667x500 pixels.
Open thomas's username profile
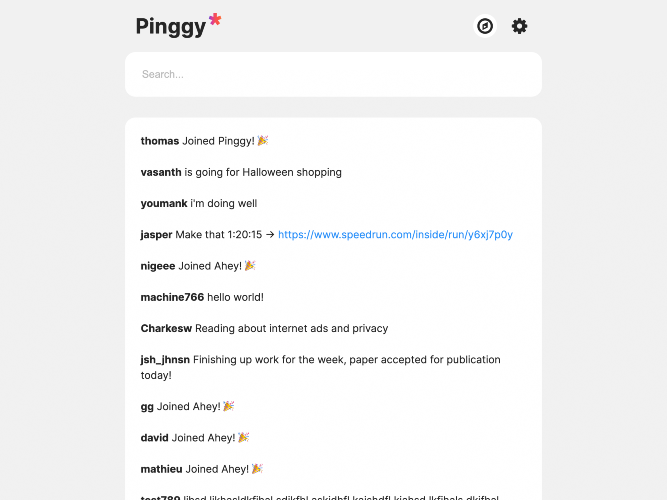(x=160, y=141)
